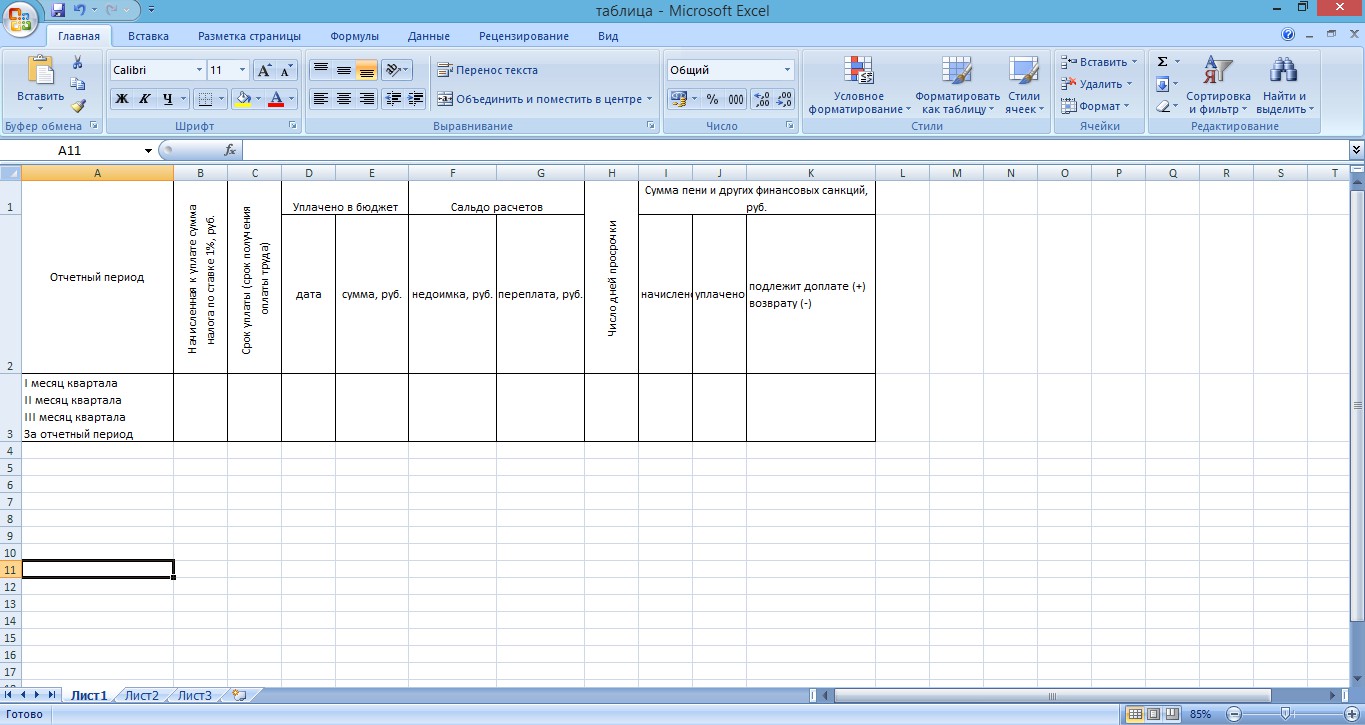Open the Формулы tab
Viewport: 1365px width, 725px height.
point(354,36)
